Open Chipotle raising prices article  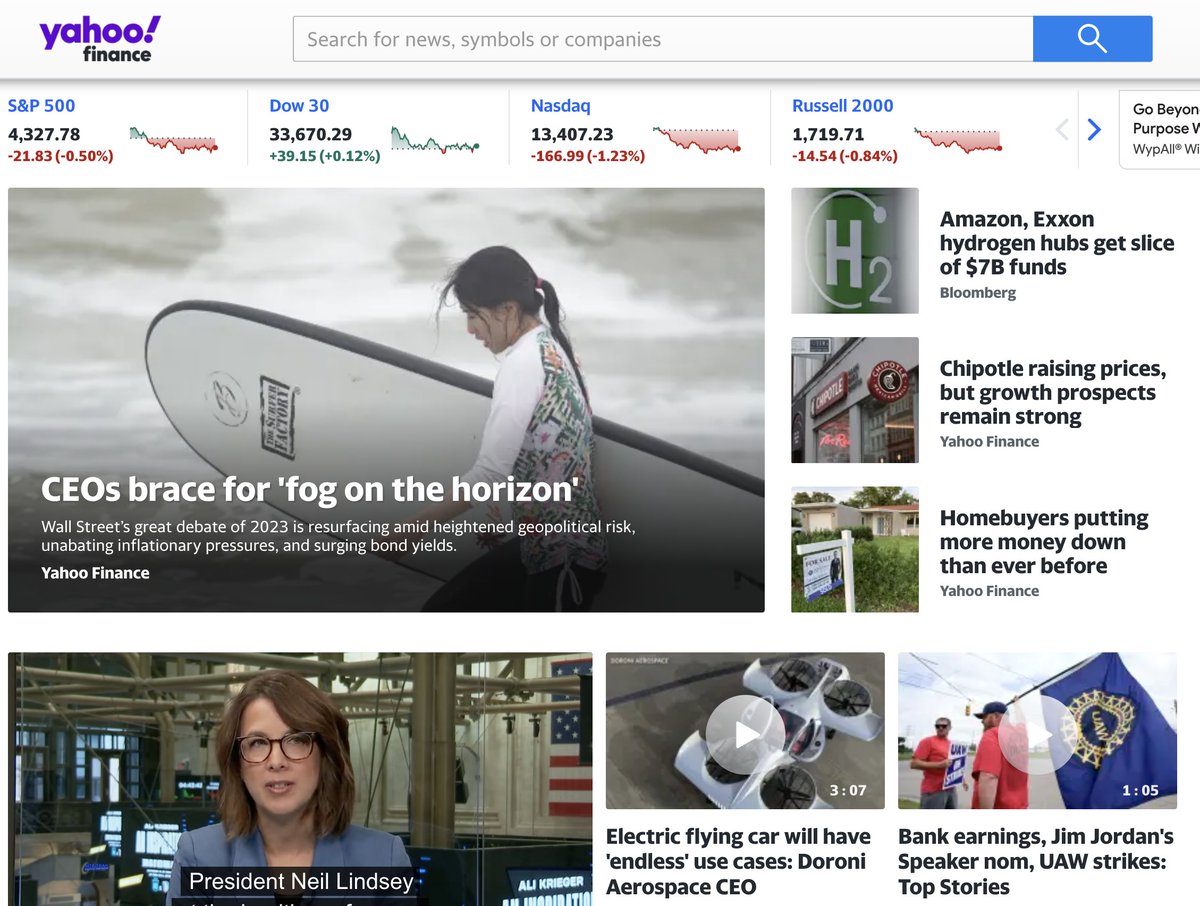pyautogui.click(x=1053, y=392)
